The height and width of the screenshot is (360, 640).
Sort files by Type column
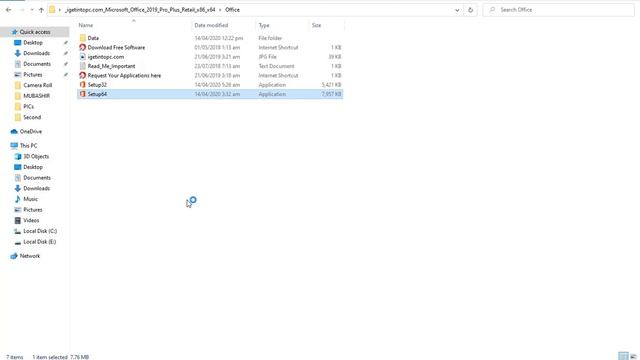point(264,25)
